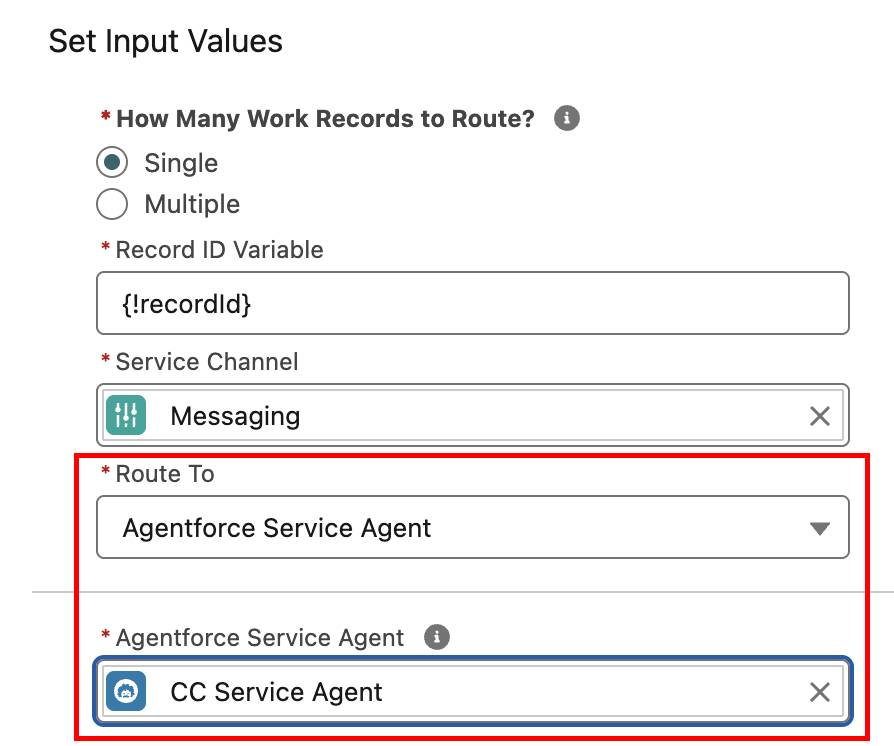Clear the Messaging service channel selection
Screen dimensions: 894x746
pos(819,416)
